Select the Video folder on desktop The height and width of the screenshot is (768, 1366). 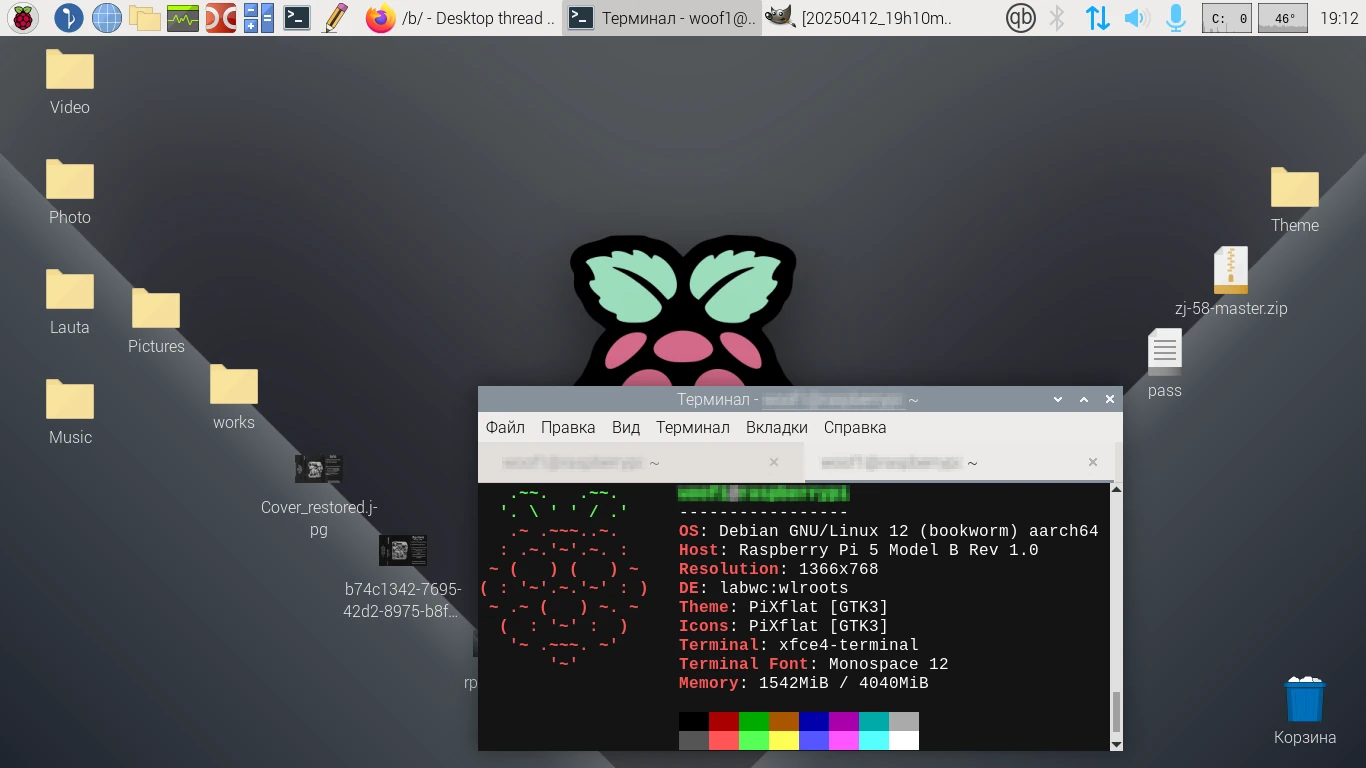70,82
